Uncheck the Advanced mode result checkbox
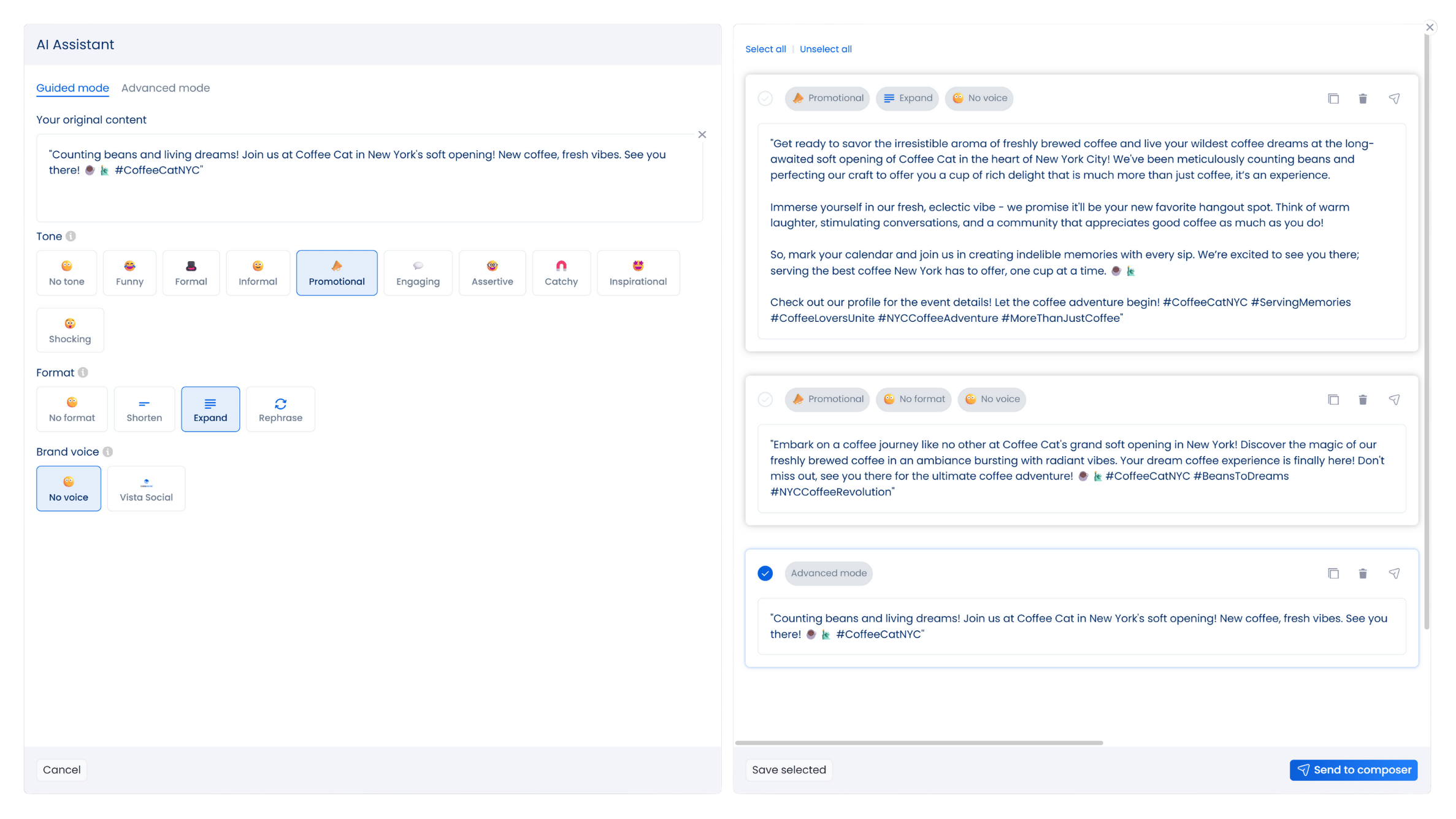The image size is (1456, 819). pos(765,573)
